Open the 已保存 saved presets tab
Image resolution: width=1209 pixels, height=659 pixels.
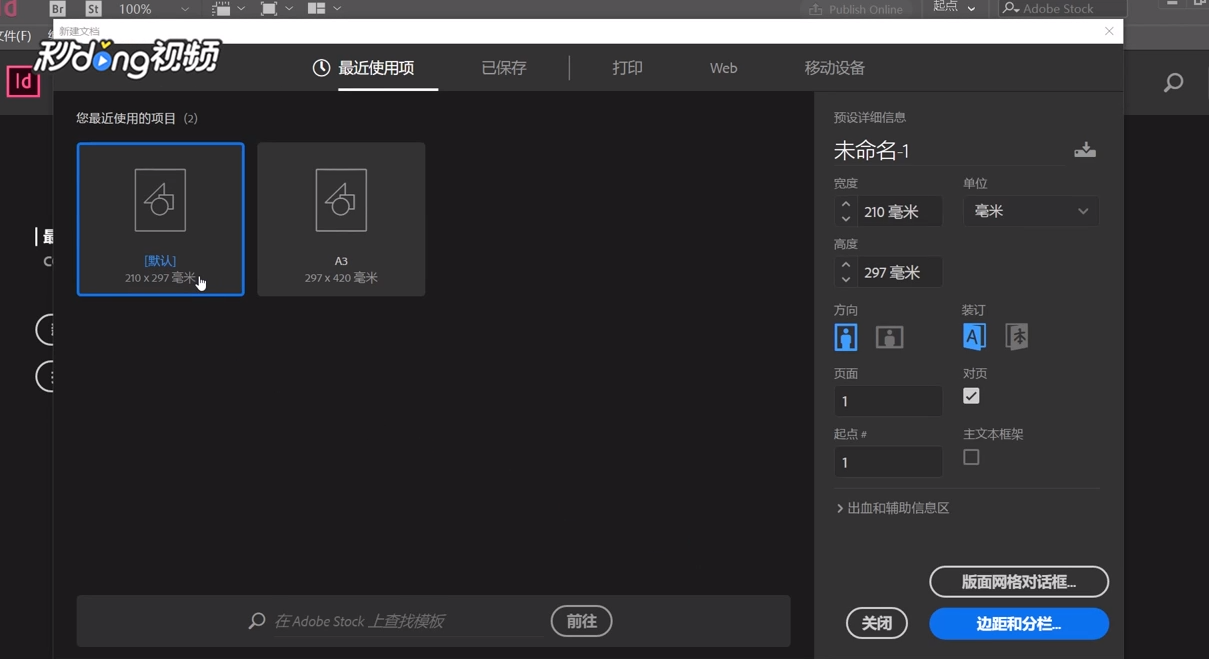coord(502,67)
